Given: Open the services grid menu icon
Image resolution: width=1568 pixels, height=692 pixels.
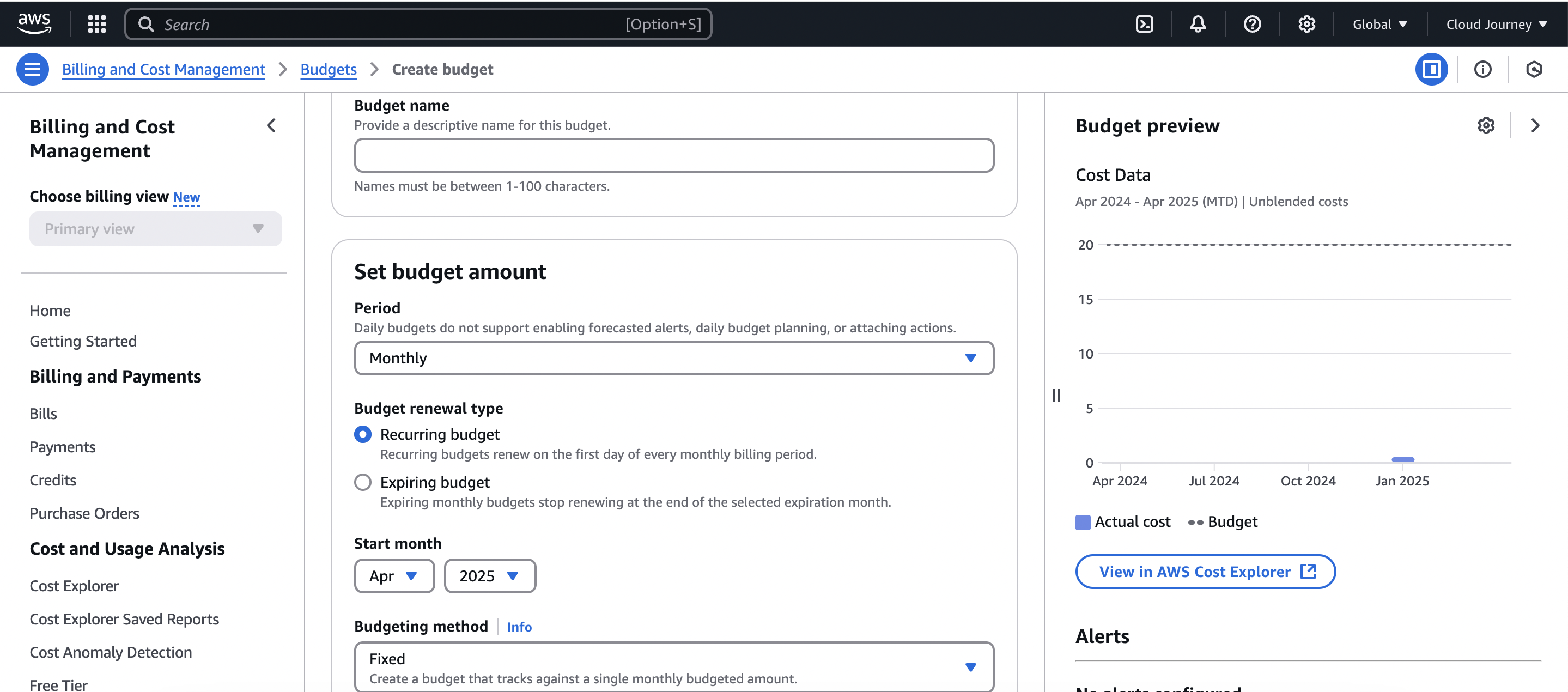Looking at the screenshot, I should click(97, 24).
